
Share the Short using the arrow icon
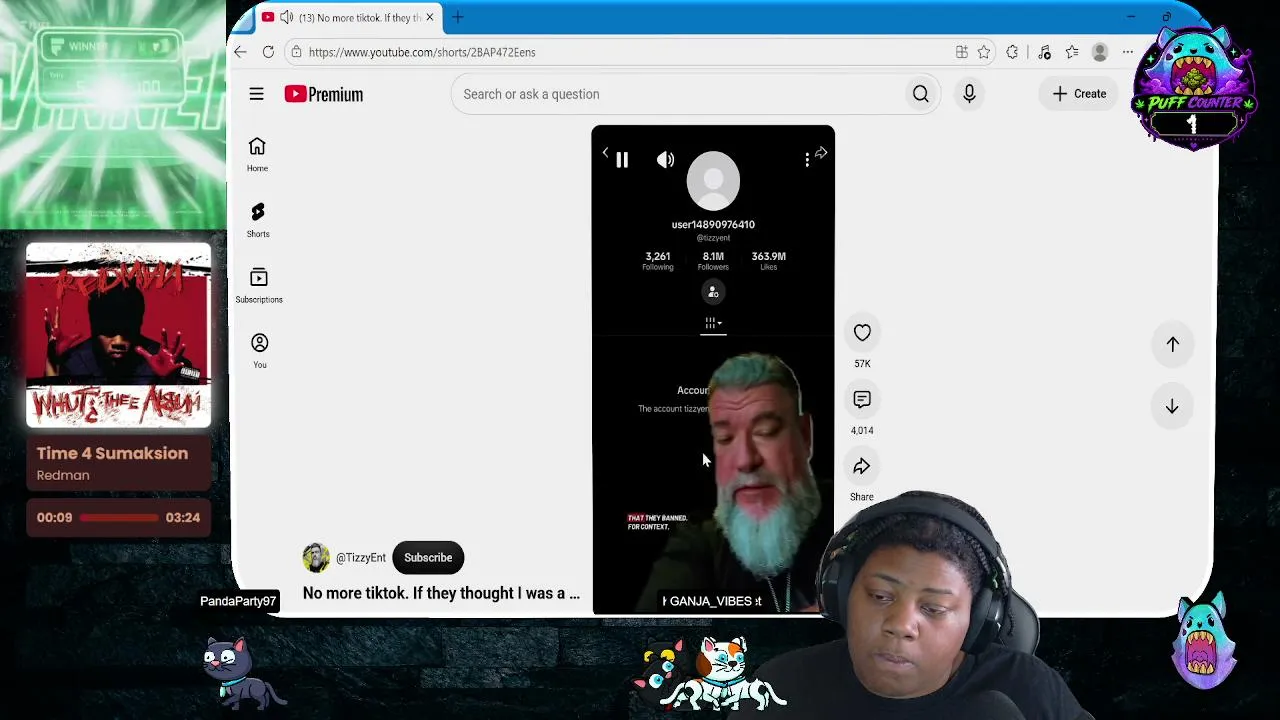coord(861,467)
